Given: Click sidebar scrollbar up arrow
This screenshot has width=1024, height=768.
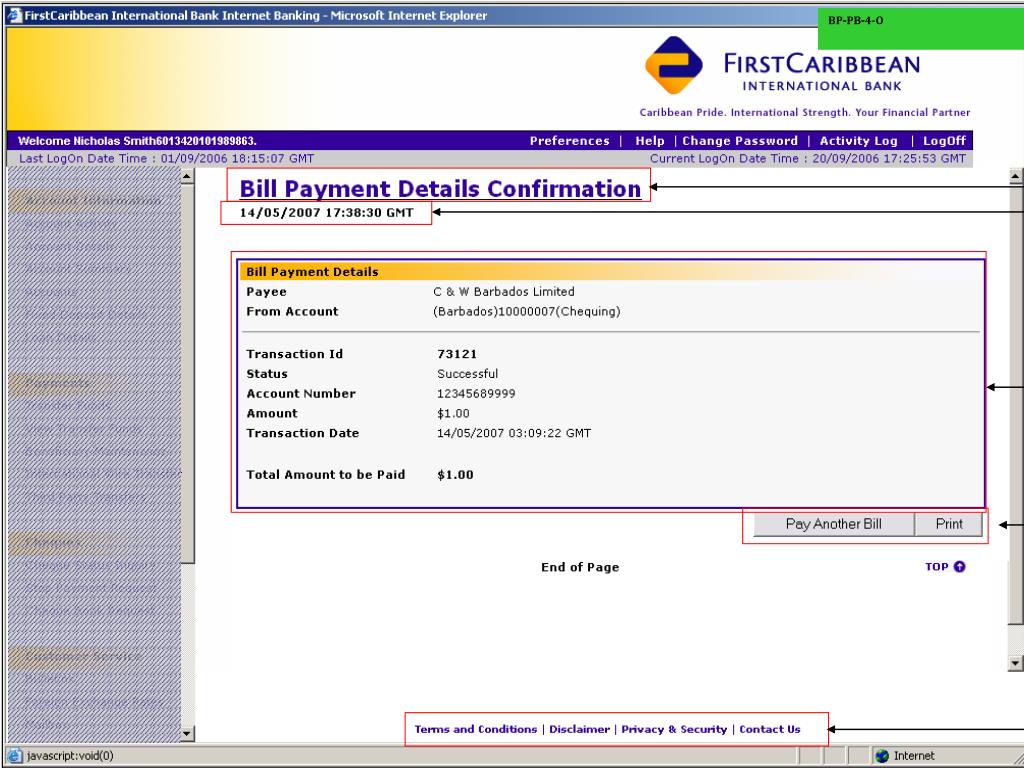Looking at the screenshot, I should (187, 176).
